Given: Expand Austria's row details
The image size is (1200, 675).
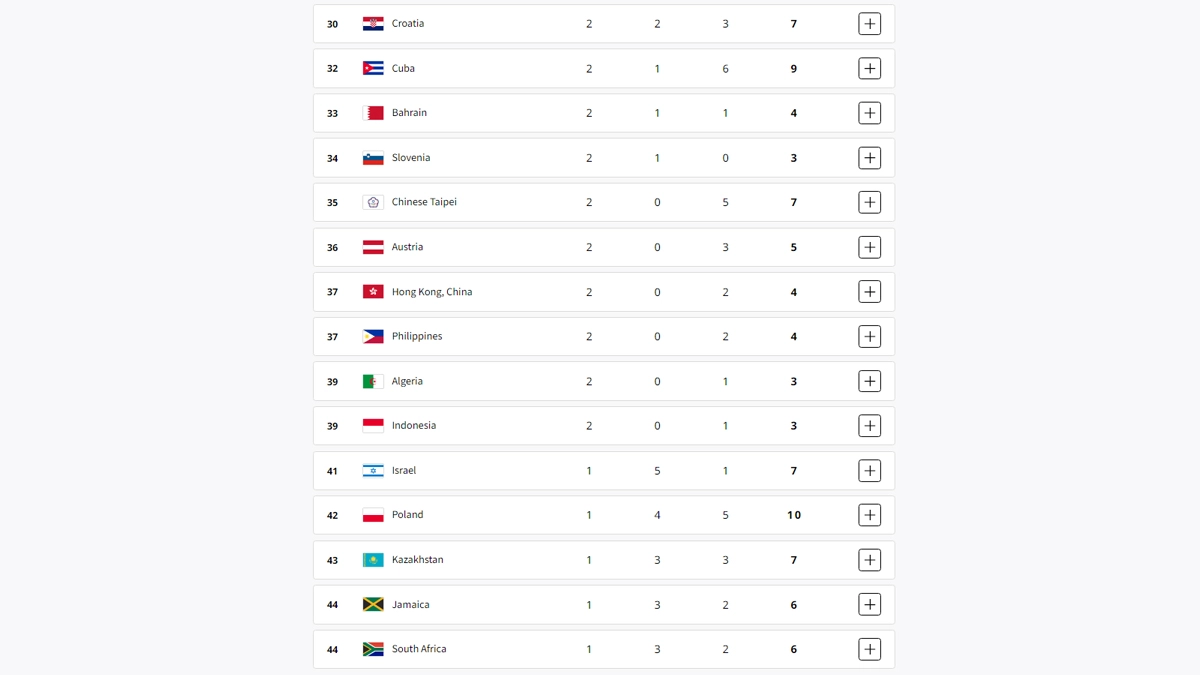Looking at the screenshot, I should (x=869, y=247).
